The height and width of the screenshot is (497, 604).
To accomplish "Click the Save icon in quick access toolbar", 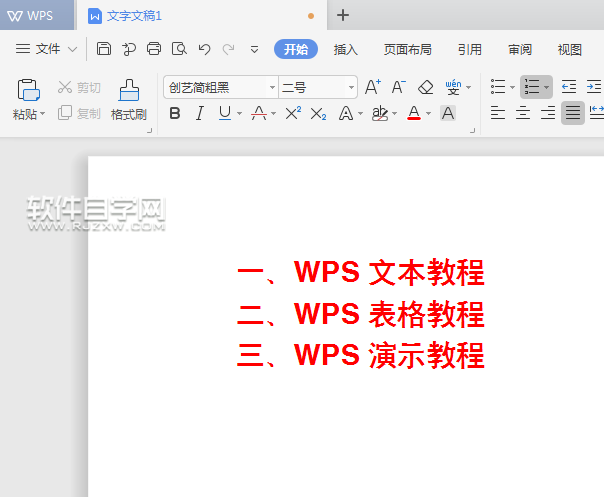I will (x=104, y=49).
